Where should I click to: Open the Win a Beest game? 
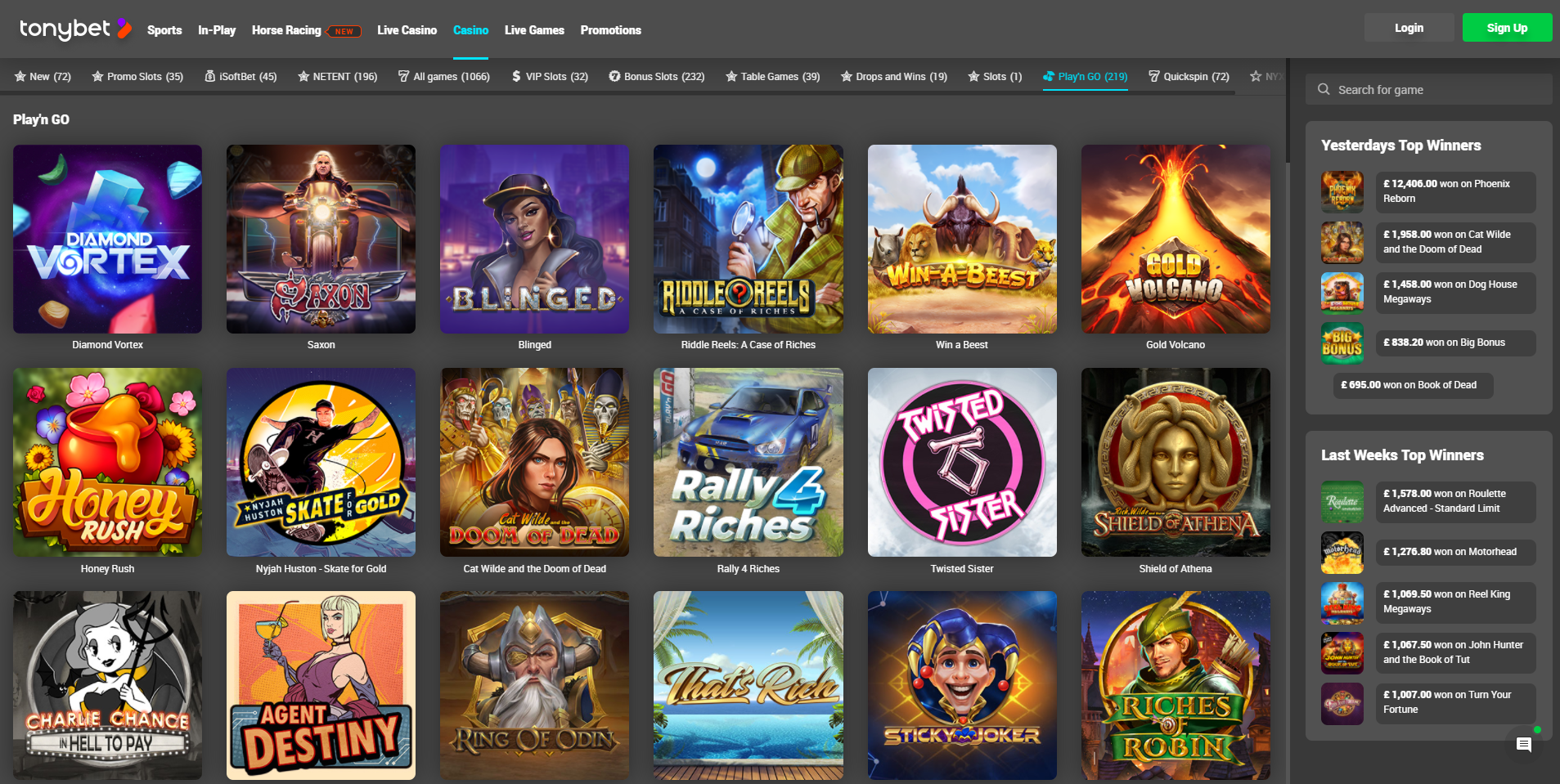click(962, 239)
